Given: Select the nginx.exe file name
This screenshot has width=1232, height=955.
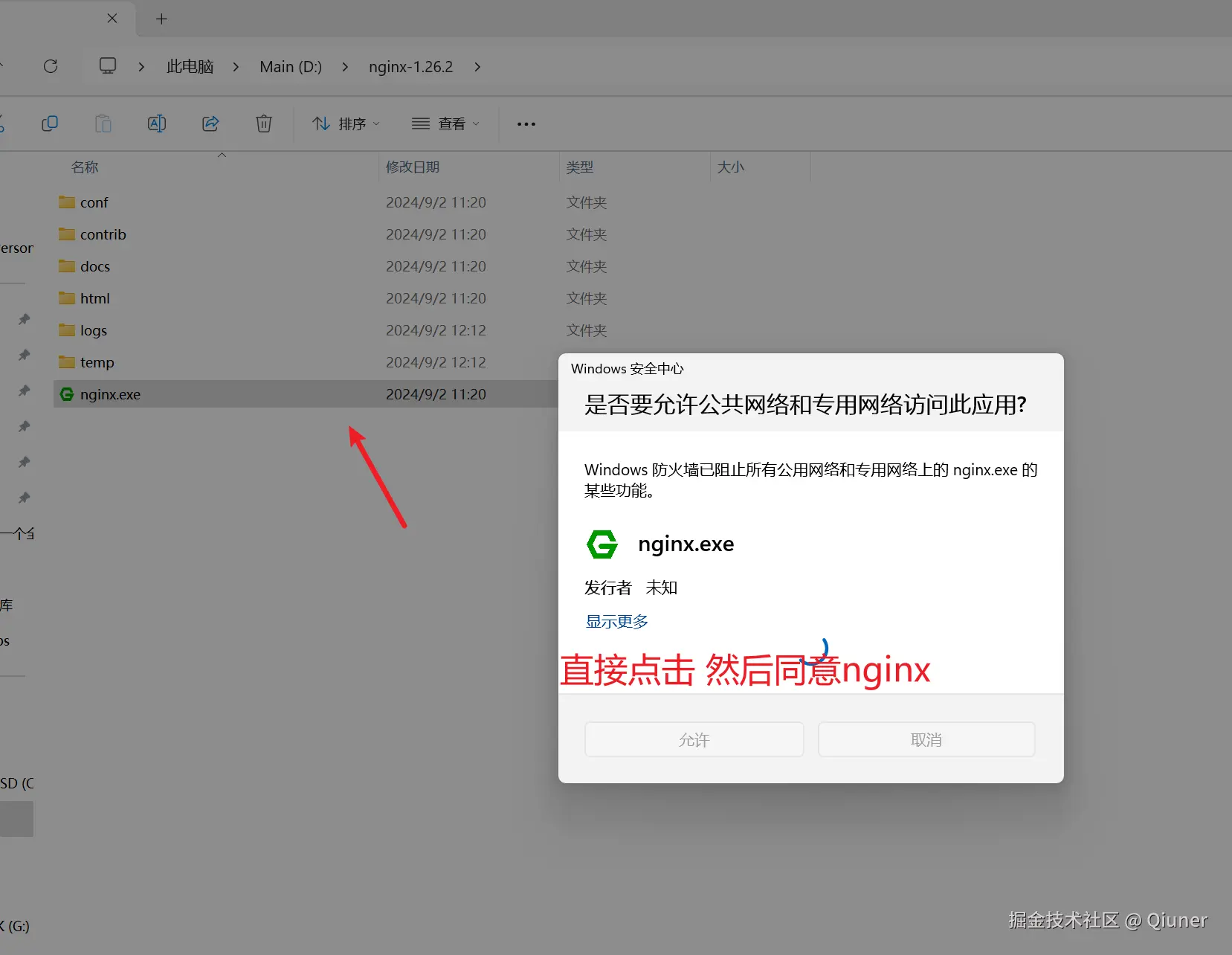Looking at the screenshot, I should coord(110,395).
